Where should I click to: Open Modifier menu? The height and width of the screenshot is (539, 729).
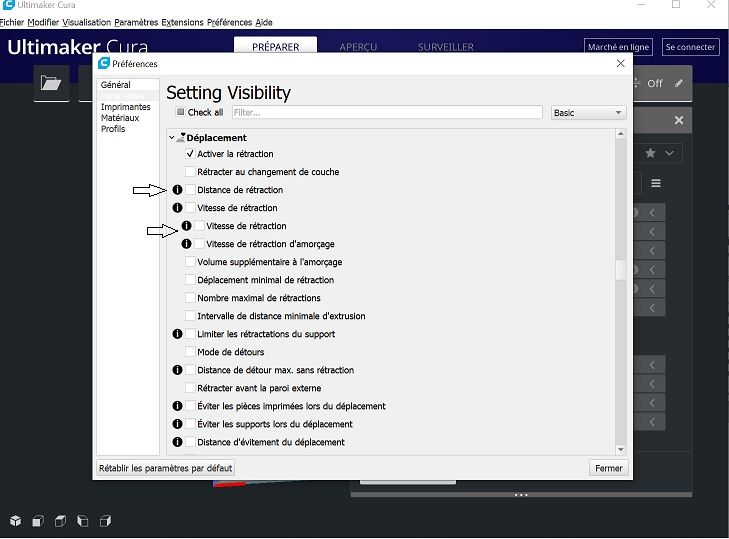click(x=43, y=22)
